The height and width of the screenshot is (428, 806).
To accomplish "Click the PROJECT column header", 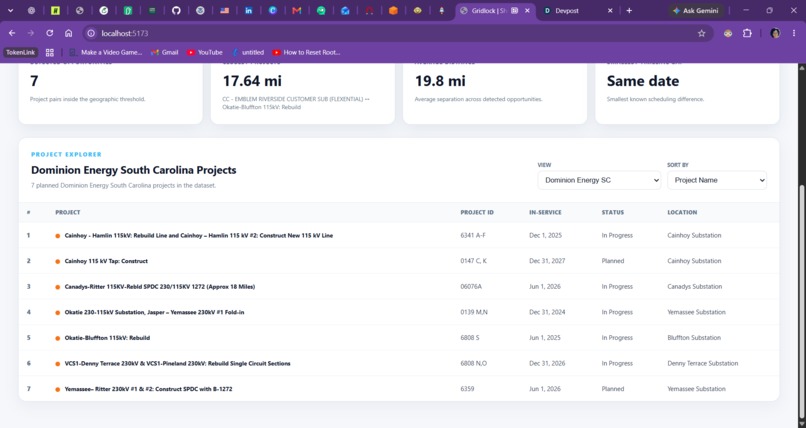I will [68, 212].
